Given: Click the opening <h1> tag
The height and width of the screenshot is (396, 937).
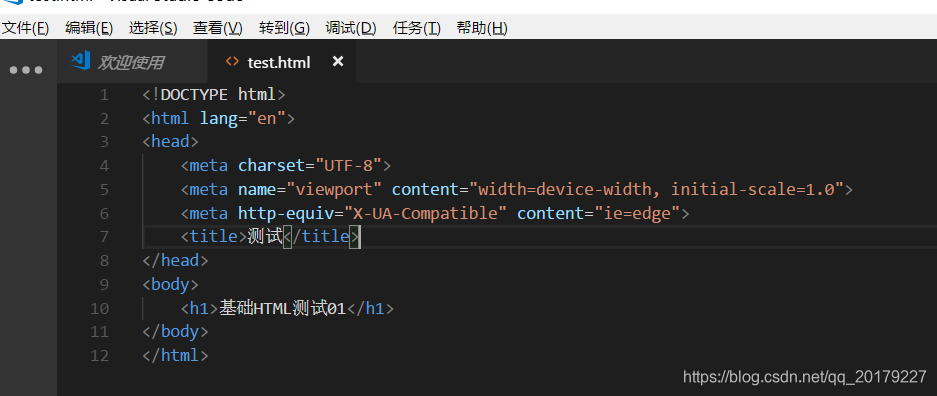Looking at the screenshot, I should (200, 308).
